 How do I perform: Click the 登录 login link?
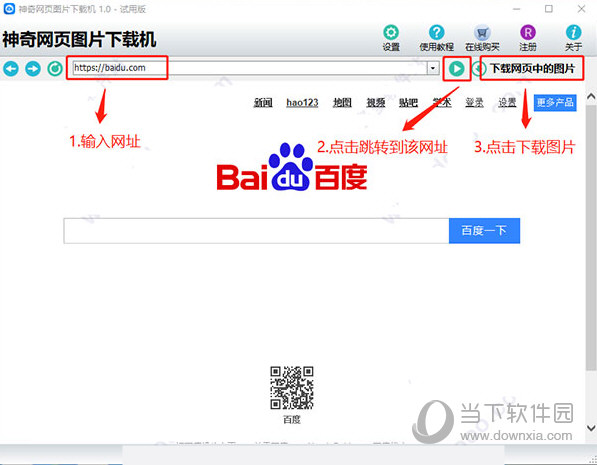click(474, 102)
